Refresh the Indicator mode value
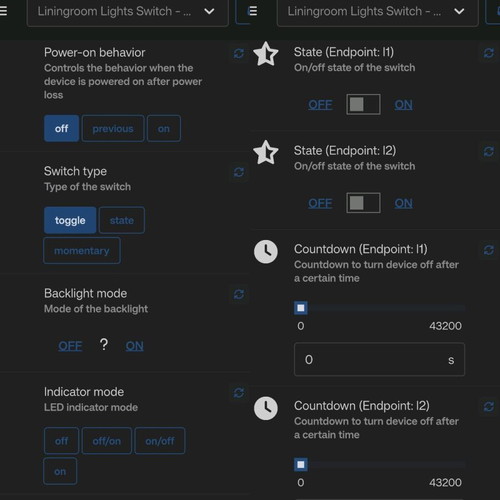 pos(239,393)
